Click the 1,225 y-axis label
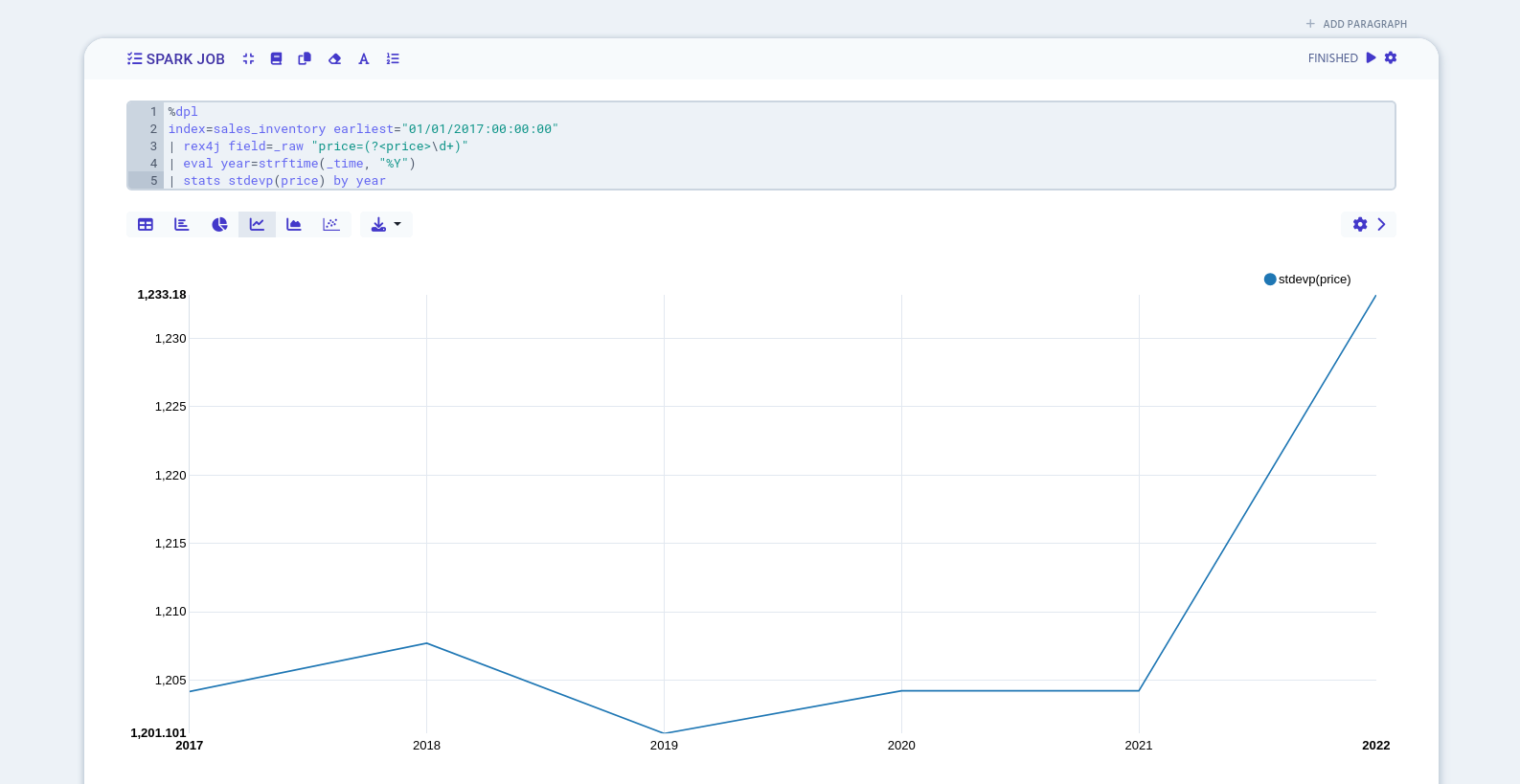The image size is (1520, 784). coord(170,407)
